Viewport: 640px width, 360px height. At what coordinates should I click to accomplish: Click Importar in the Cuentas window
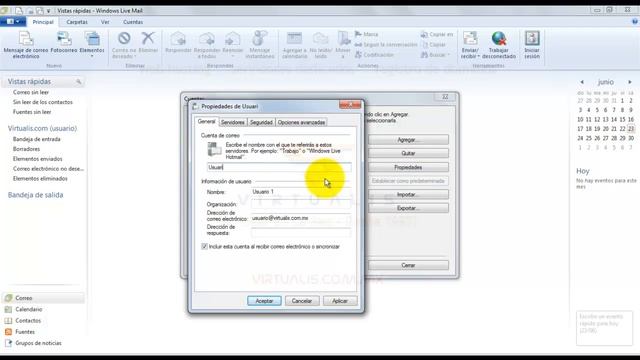point(408,195)
